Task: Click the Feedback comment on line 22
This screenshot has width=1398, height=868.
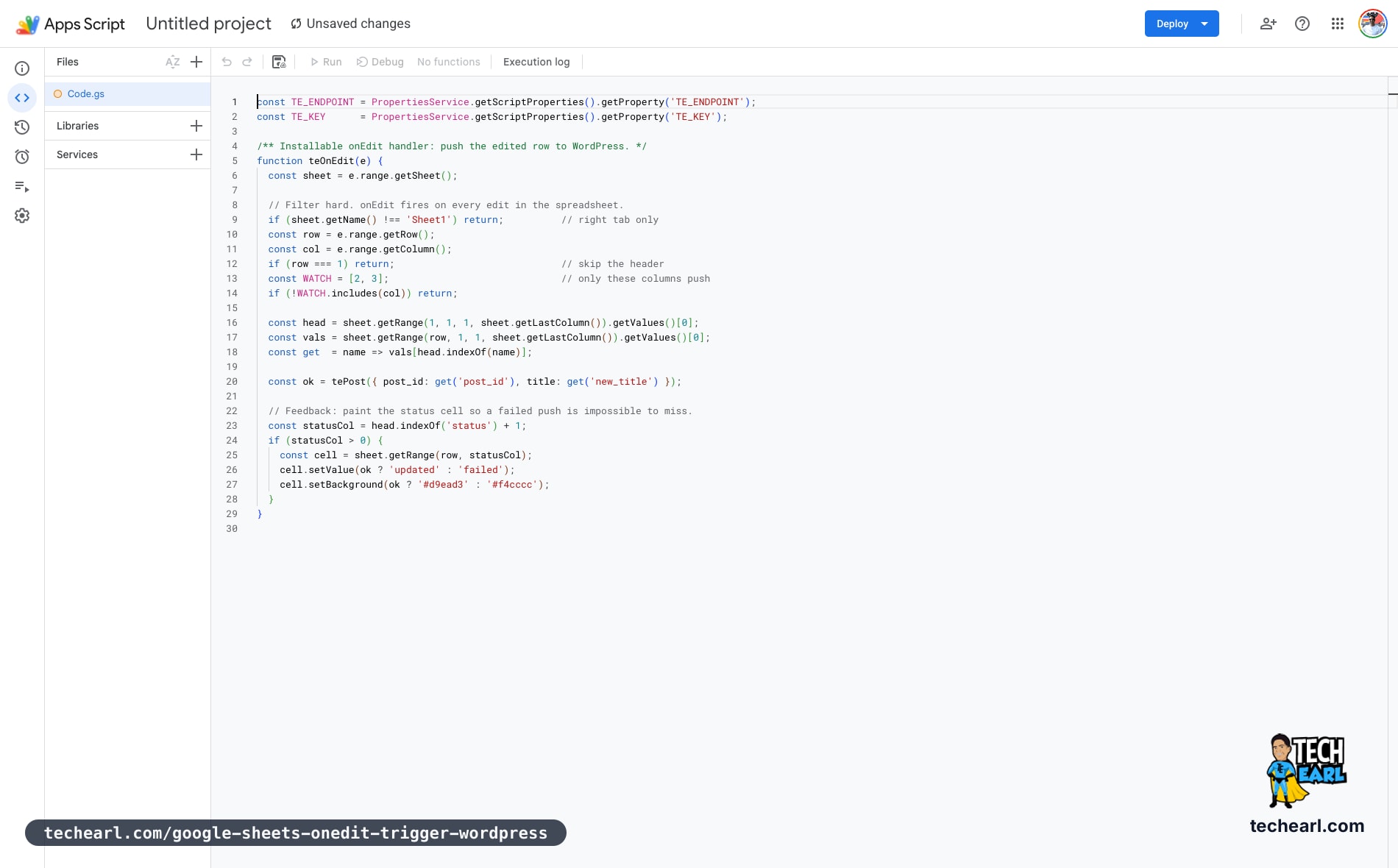Action: (480, 411)
